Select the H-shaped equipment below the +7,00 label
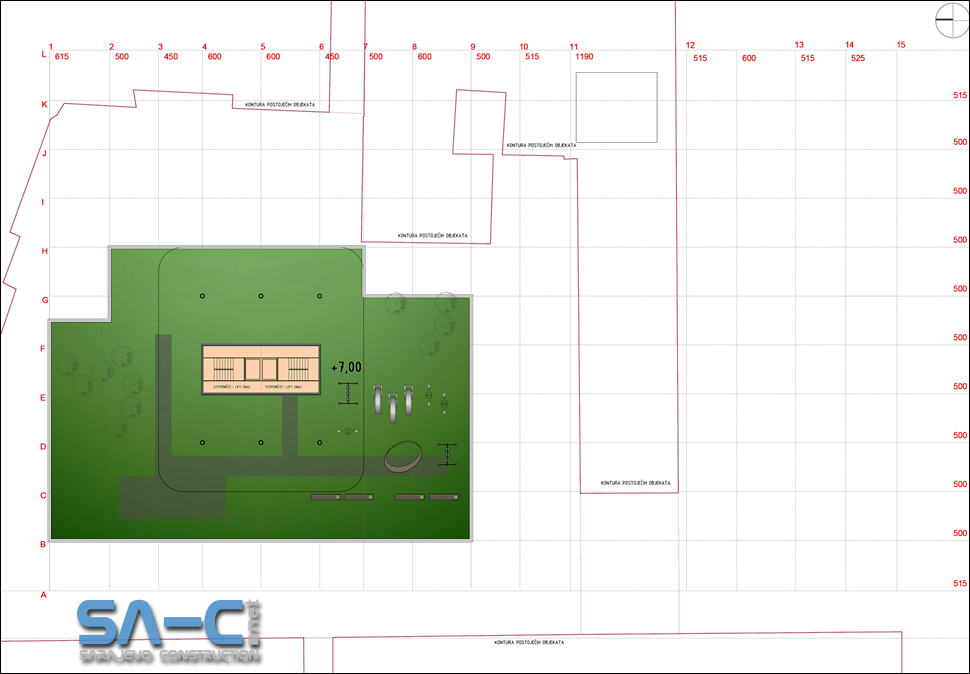Screen dimensions: 970x674 click(348, 394)
